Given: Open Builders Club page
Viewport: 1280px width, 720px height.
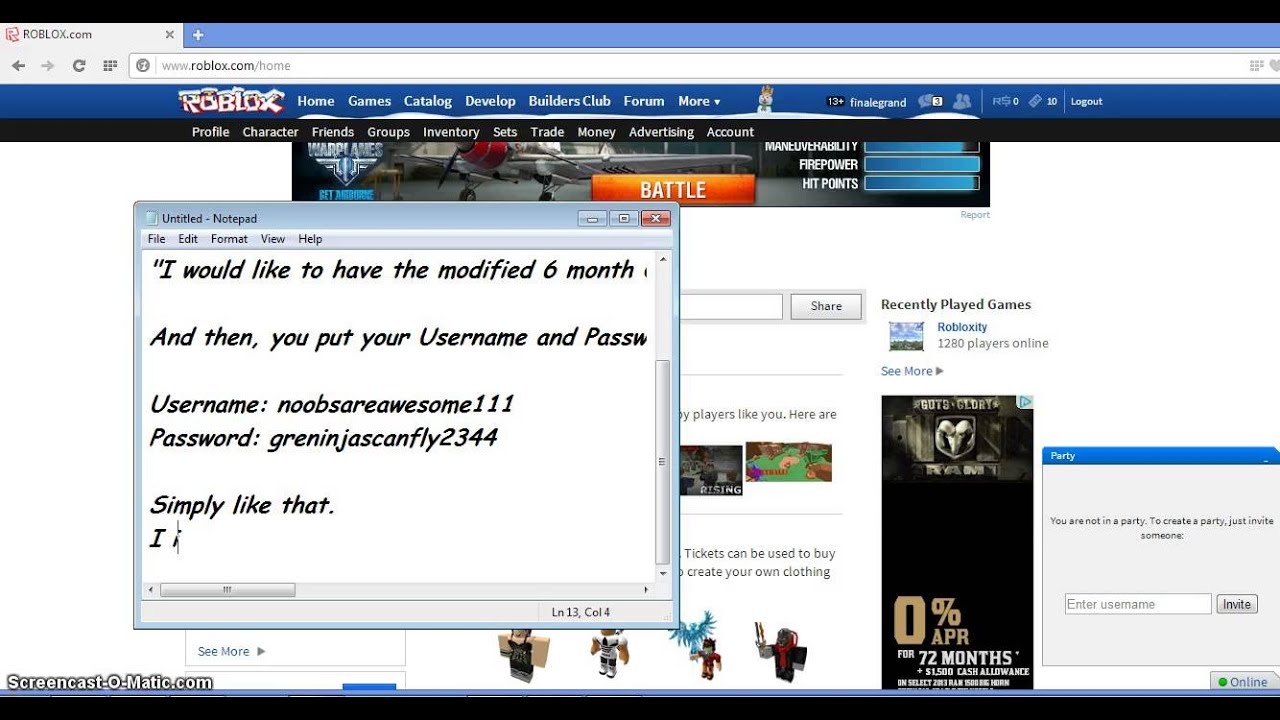Looking at the screenshot, I should [569, 101].
